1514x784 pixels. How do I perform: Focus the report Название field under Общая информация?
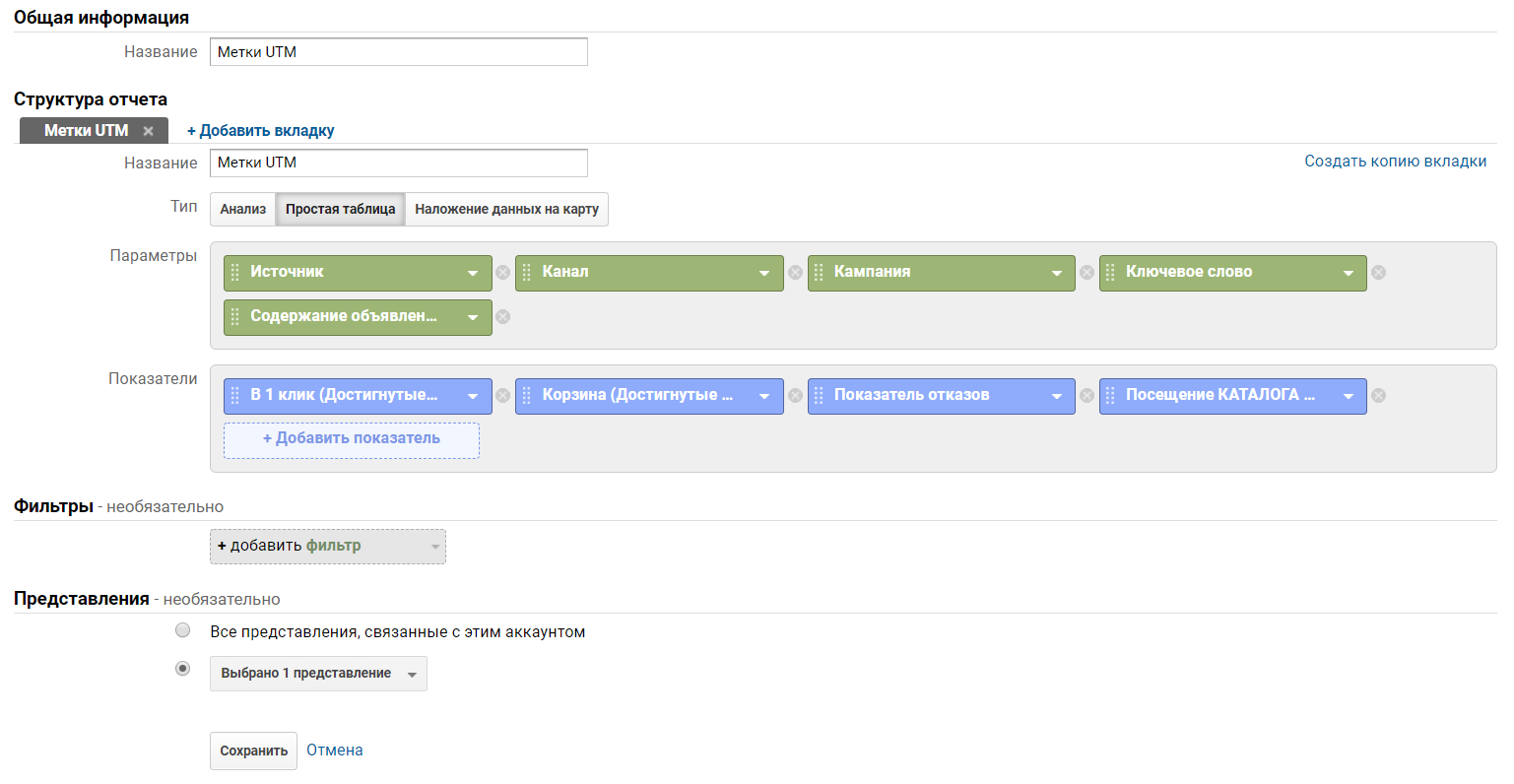[399, 52]
